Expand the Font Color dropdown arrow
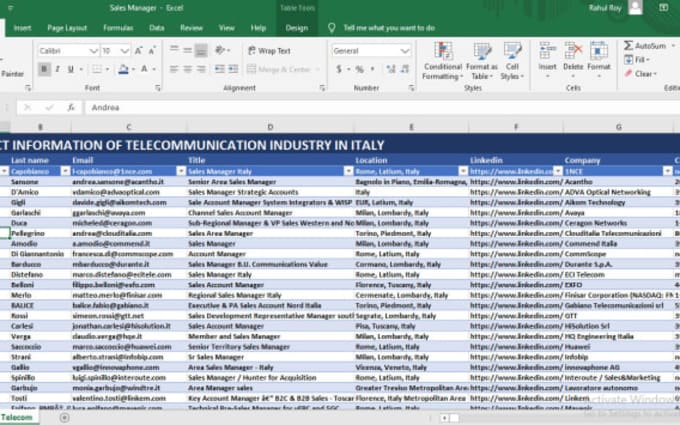 154,69
